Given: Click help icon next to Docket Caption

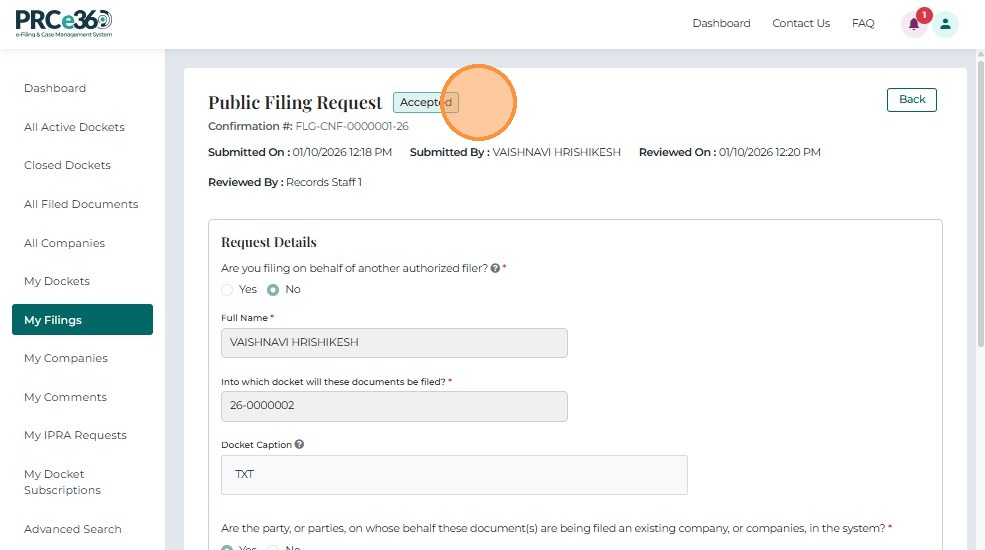Looking at the screenshot, I should point(300,445).
